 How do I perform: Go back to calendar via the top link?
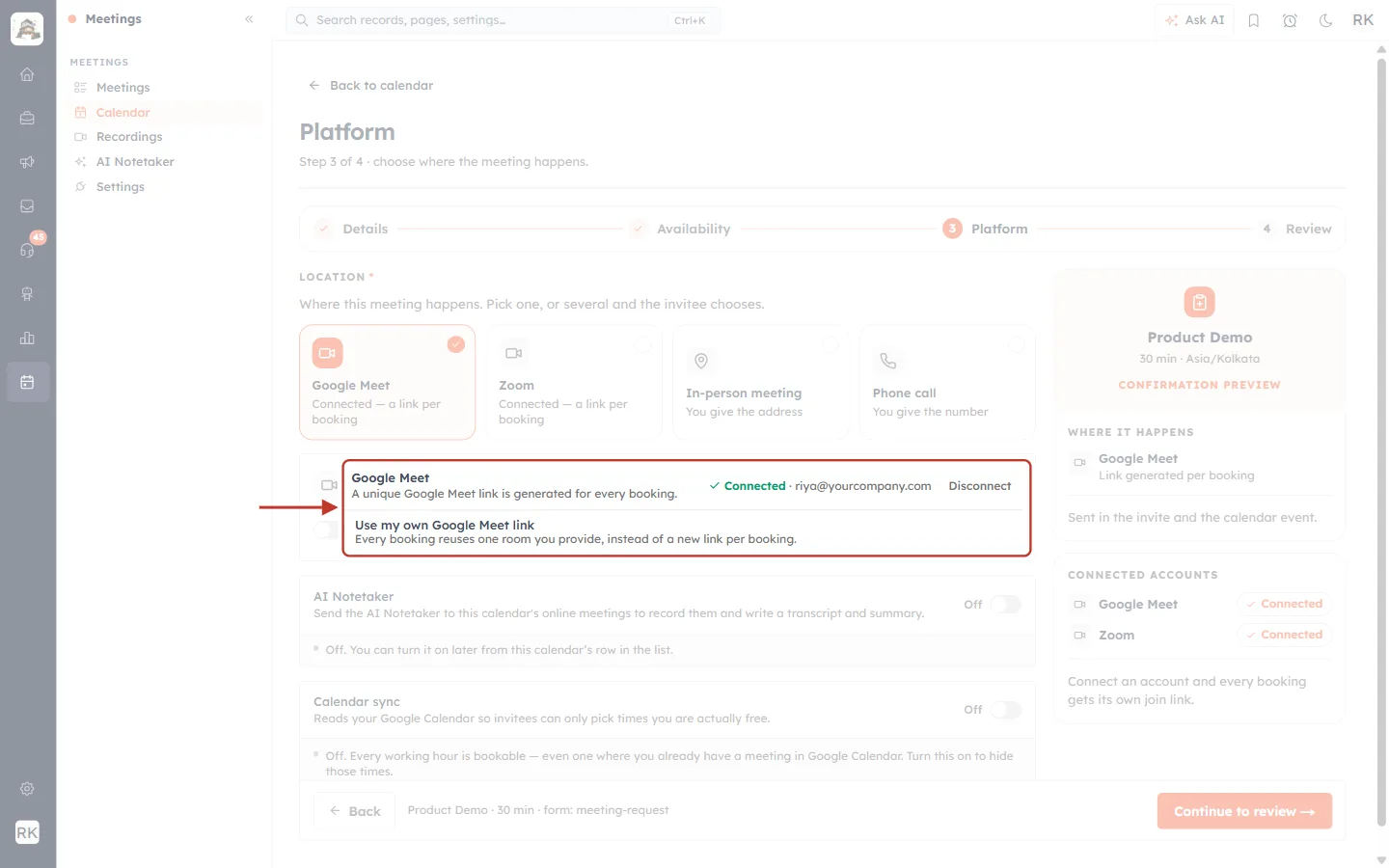tap(370, 86)
